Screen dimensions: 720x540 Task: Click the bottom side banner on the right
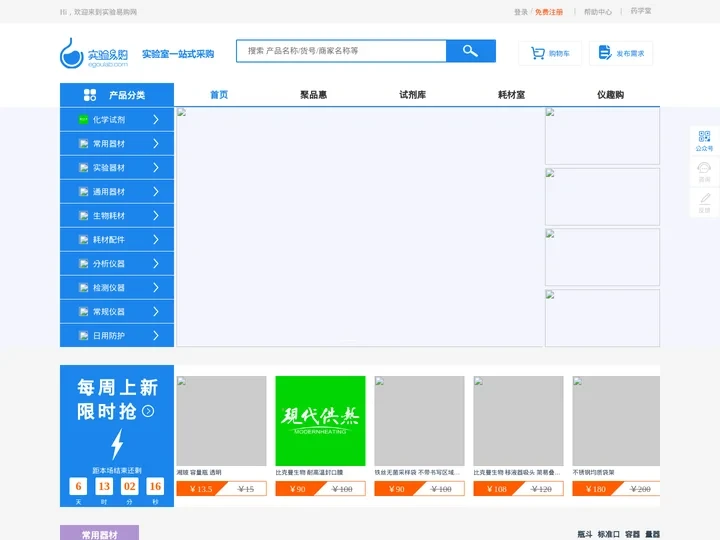(602, 318)
